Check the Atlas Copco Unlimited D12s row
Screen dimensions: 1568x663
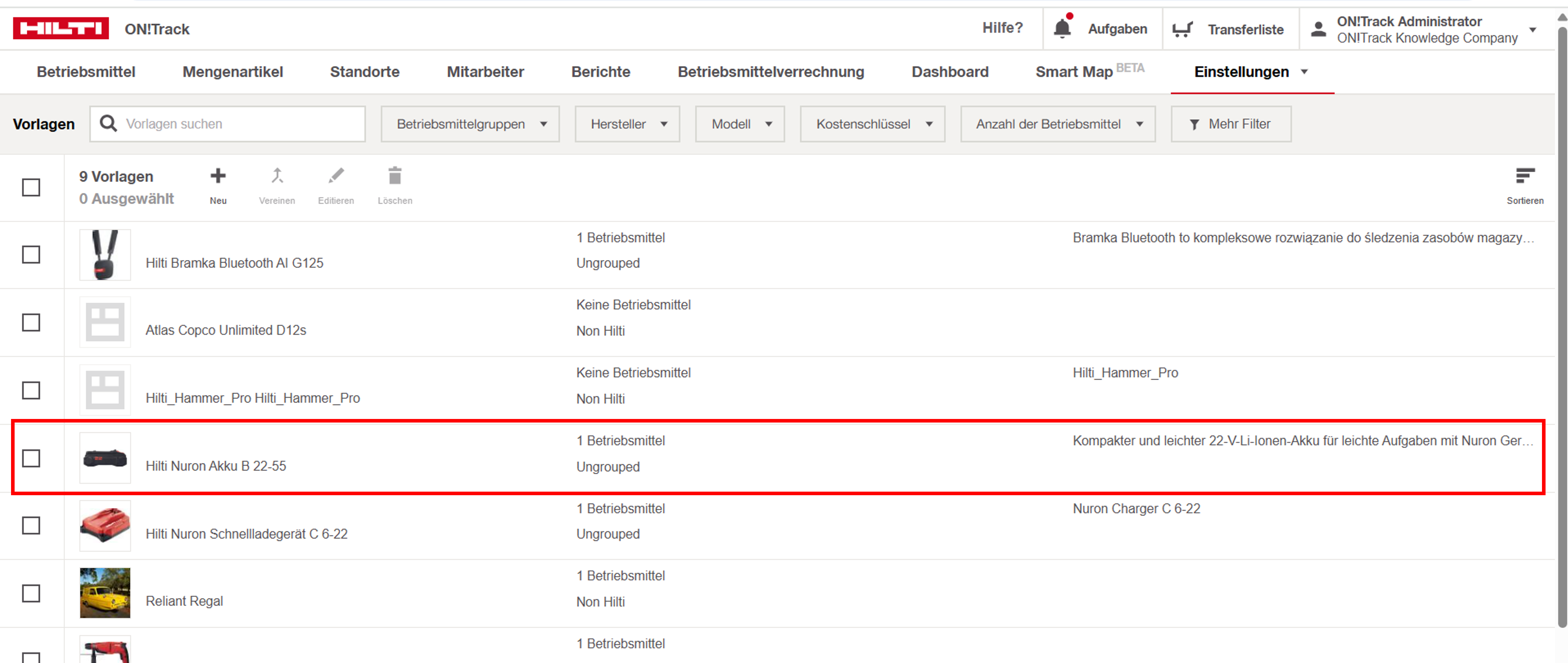pos(31,322)
